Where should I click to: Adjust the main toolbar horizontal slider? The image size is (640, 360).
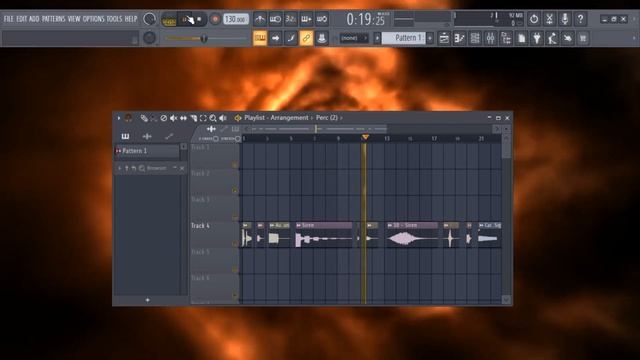click(x=205, y=38)
